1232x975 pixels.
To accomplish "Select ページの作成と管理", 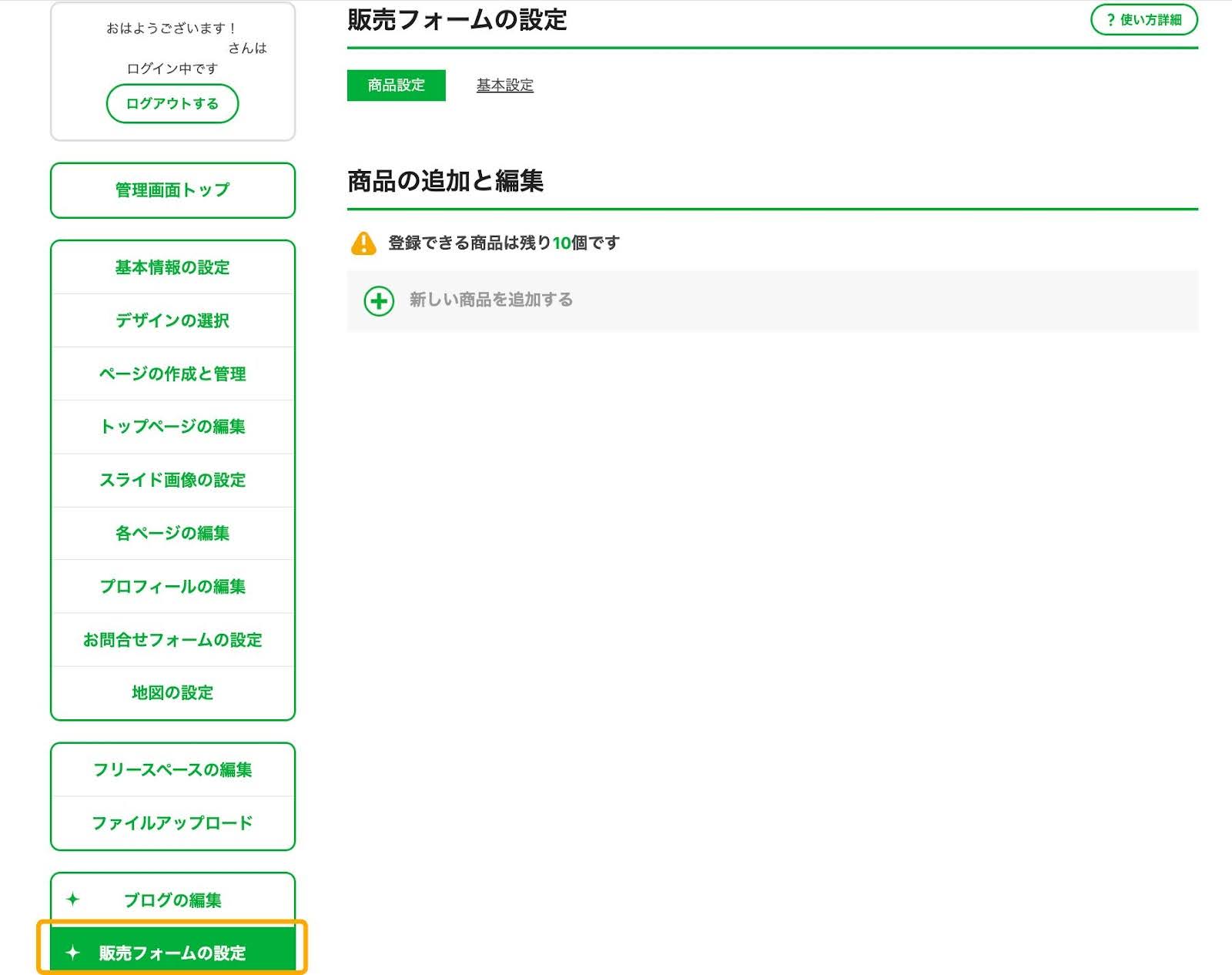I will point(172,374).
